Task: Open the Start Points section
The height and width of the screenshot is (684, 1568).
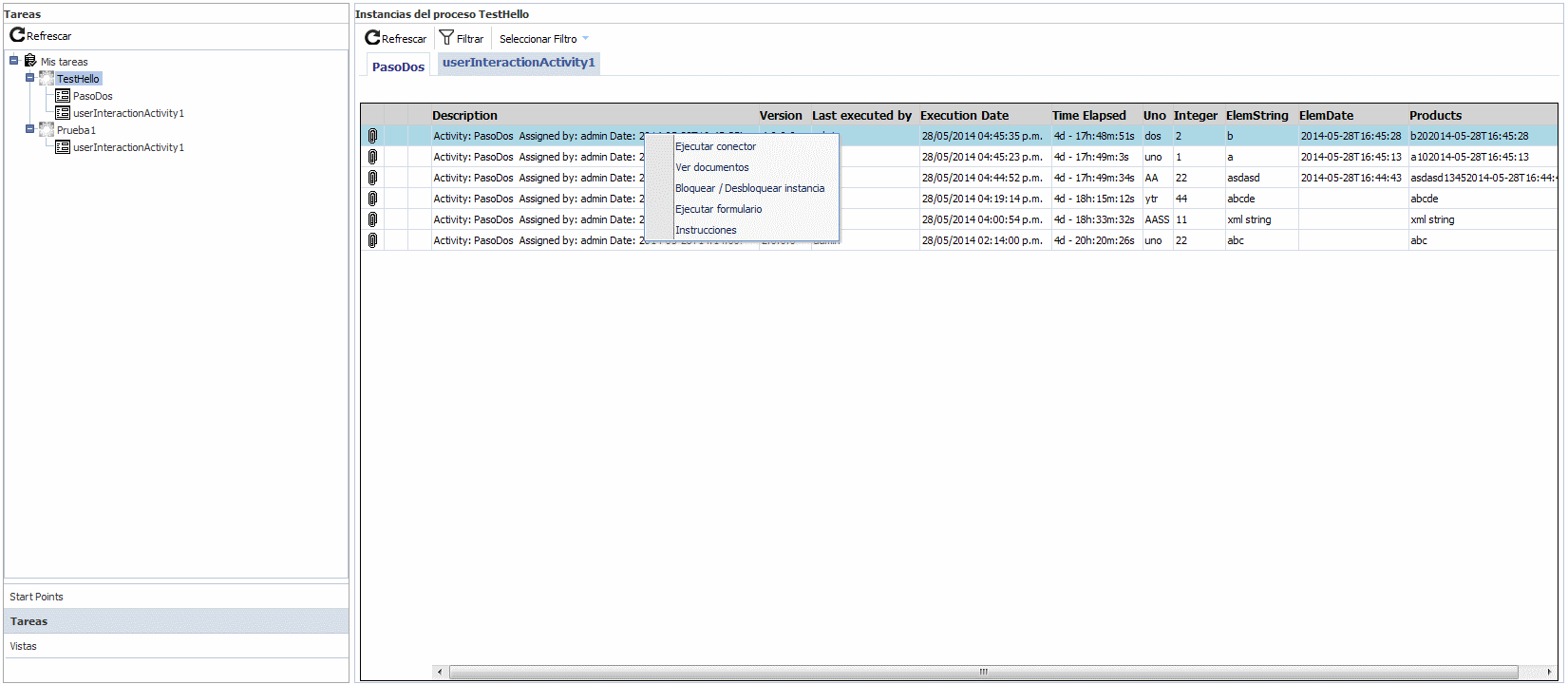Action: 36,597
